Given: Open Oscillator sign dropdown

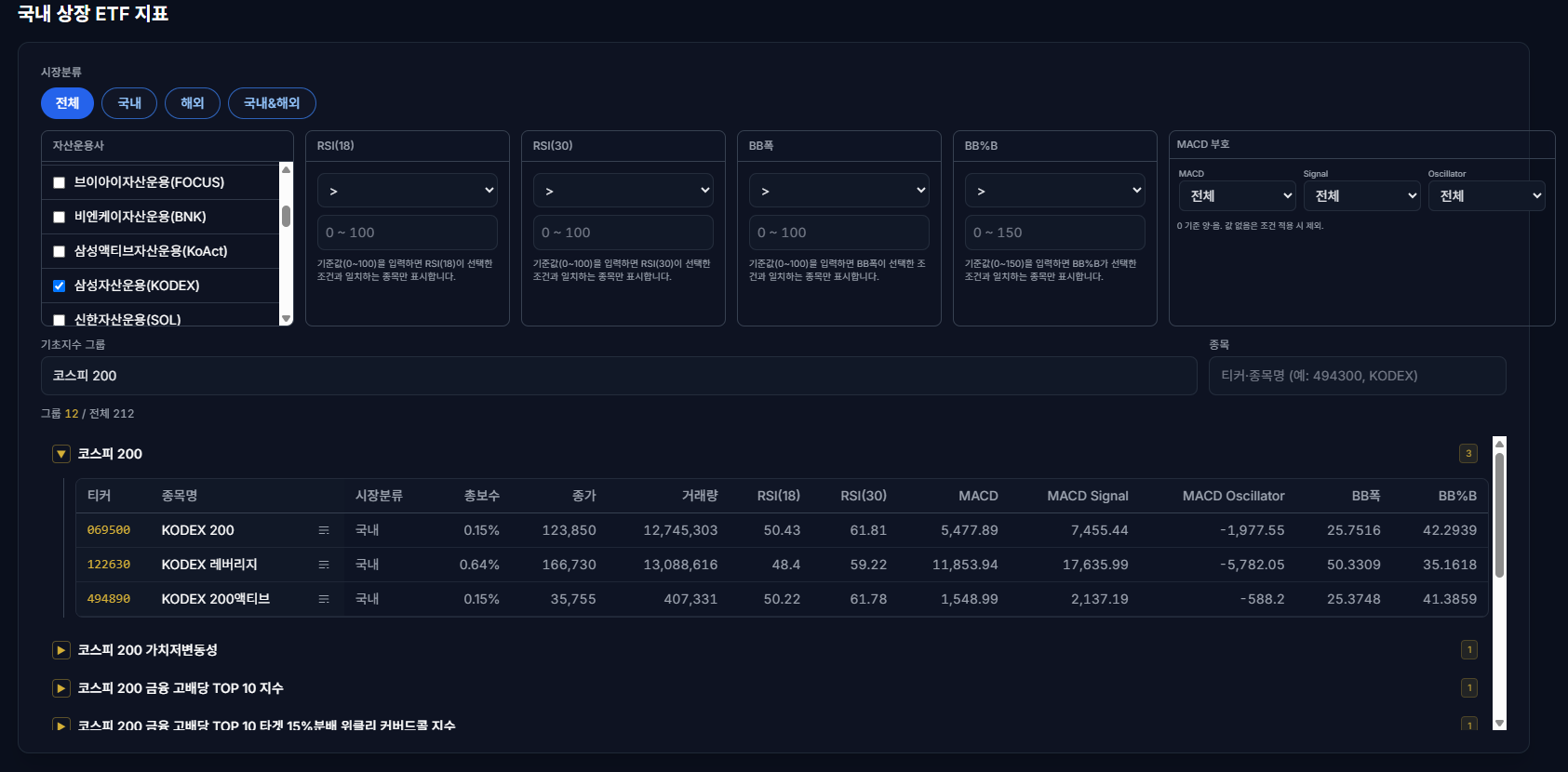Looking at the screenshot, I should click(x=1487, y=195).
